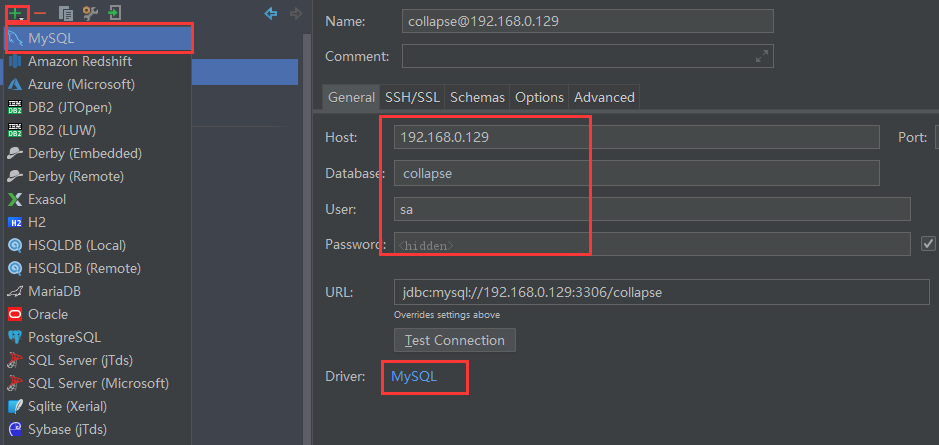
Task: Choose Derby (Remote) data source
Action: tap(98, 176)
